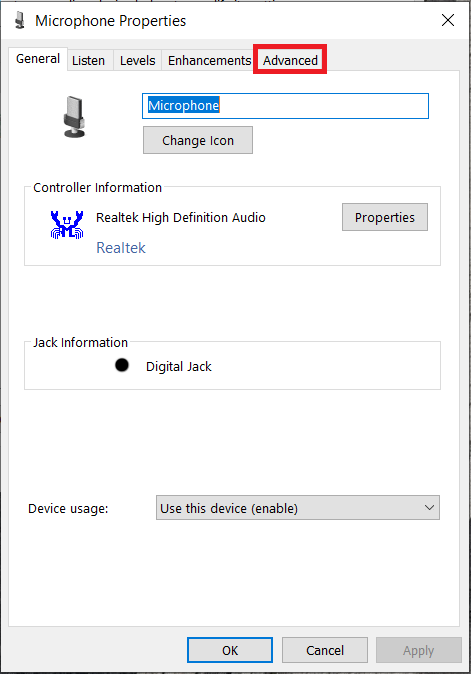Click the small microphone icon in title bar
471x674 pixels.
tap(20, 21)
